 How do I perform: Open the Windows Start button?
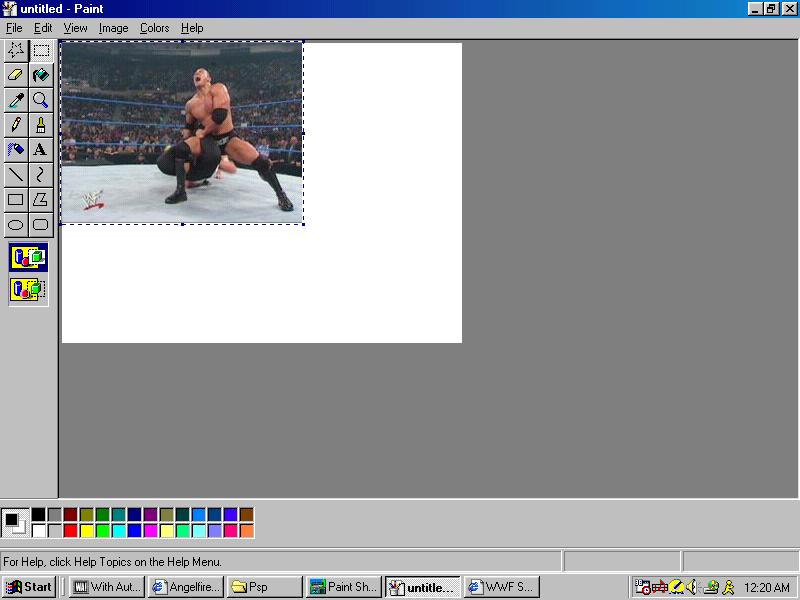(29, 587)
